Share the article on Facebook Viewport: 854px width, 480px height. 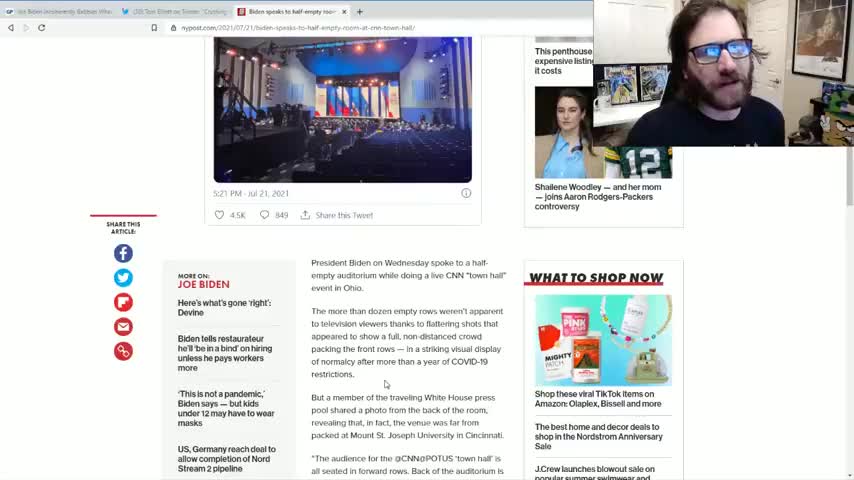pyautogui.click(x=123, y=253)
